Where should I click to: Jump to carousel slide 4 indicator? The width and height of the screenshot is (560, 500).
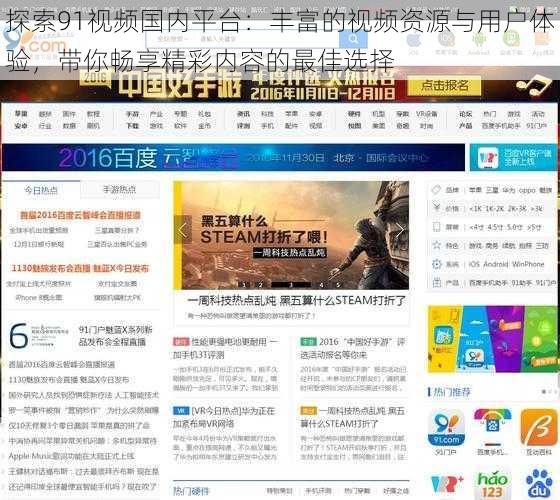point(321,285)
